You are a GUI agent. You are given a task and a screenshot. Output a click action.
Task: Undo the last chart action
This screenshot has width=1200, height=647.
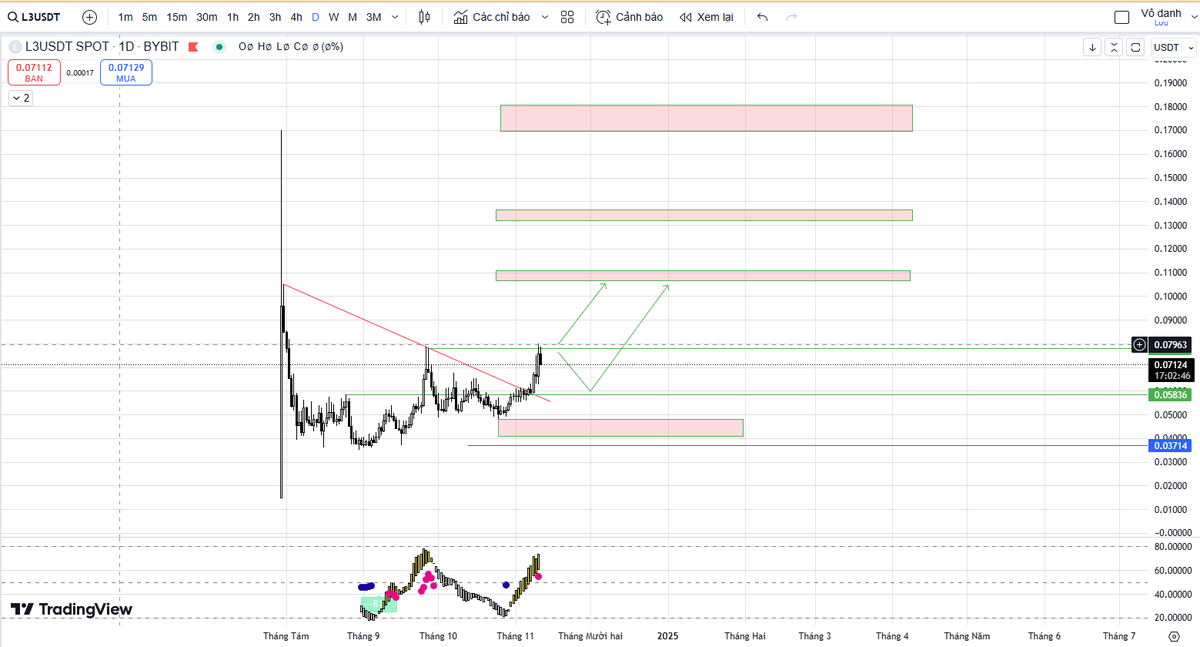coord(763,17)
